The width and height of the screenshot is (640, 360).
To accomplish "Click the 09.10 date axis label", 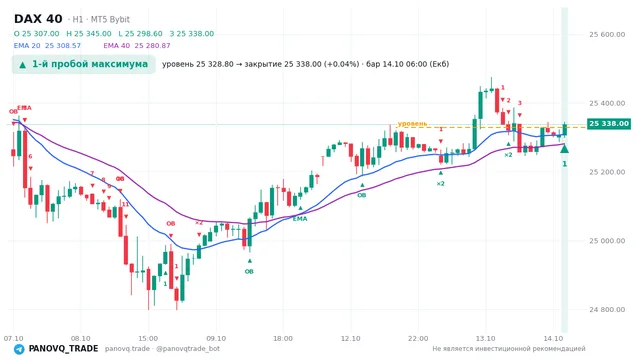I will pos(216,338).
